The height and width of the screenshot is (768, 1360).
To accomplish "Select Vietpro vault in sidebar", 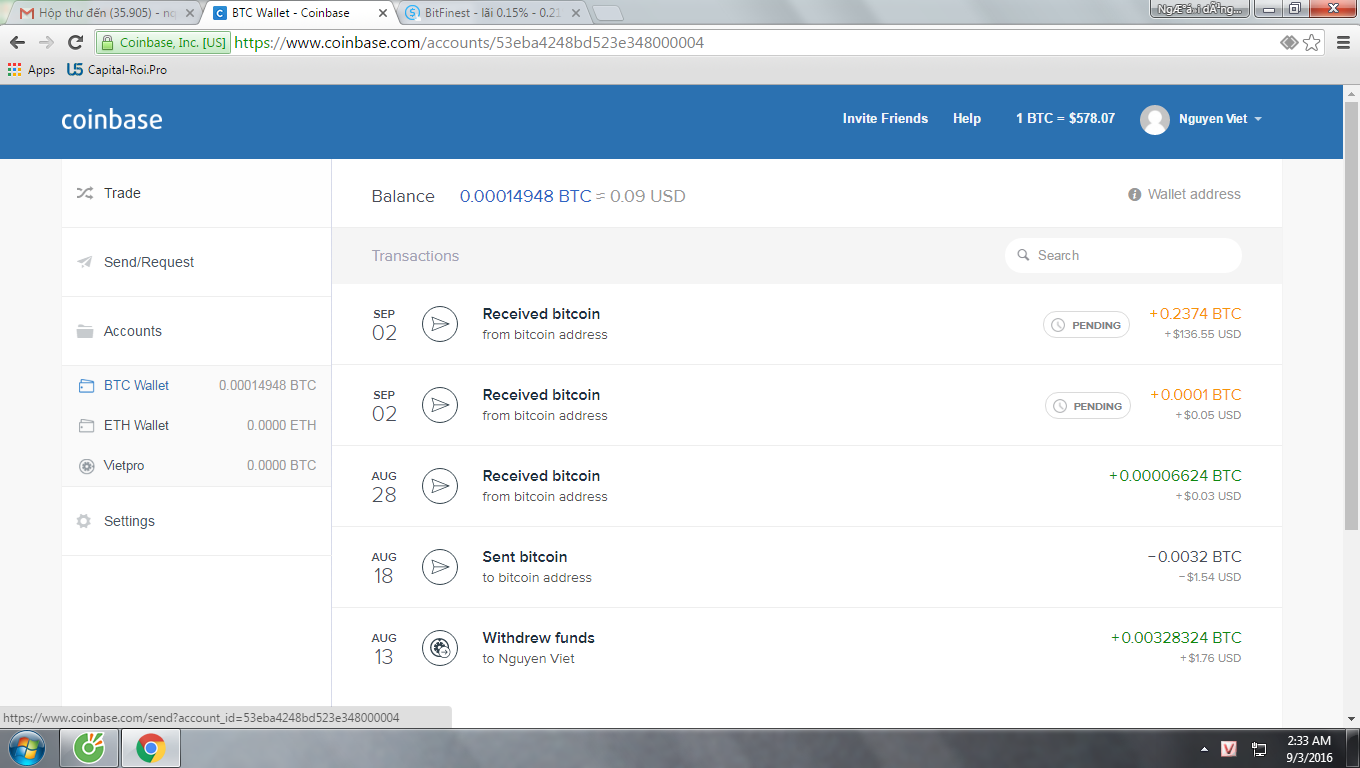I will [x=196, y=465].
